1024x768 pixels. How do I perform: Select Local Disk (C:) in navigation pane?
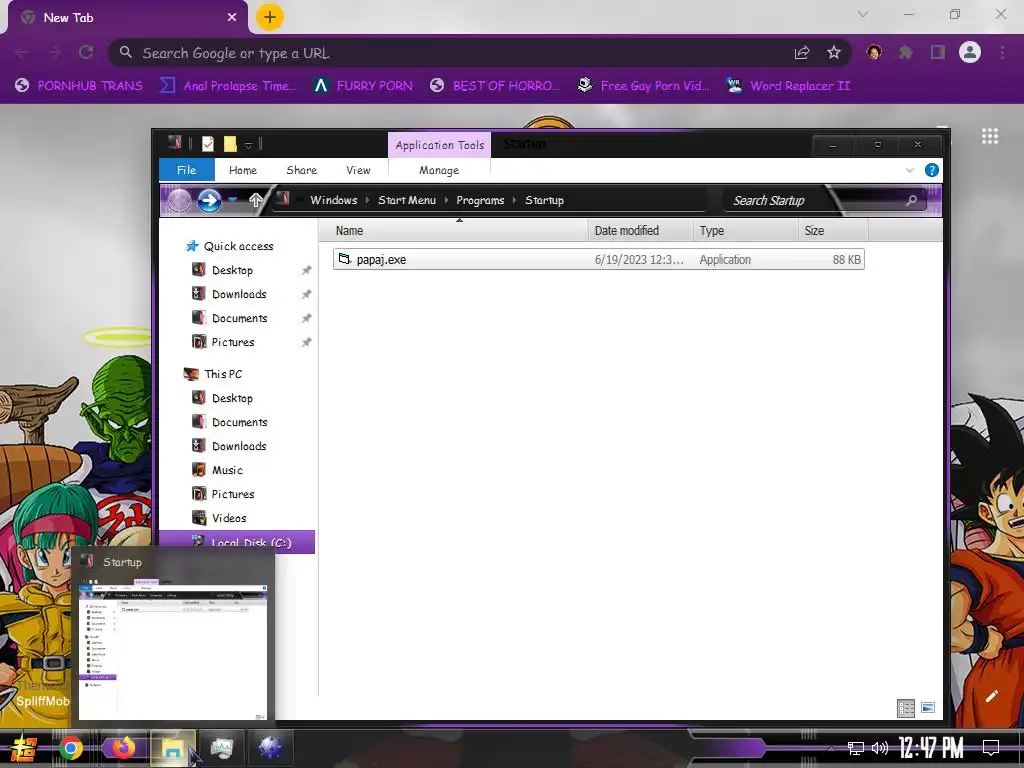click(x=237, y=542)
